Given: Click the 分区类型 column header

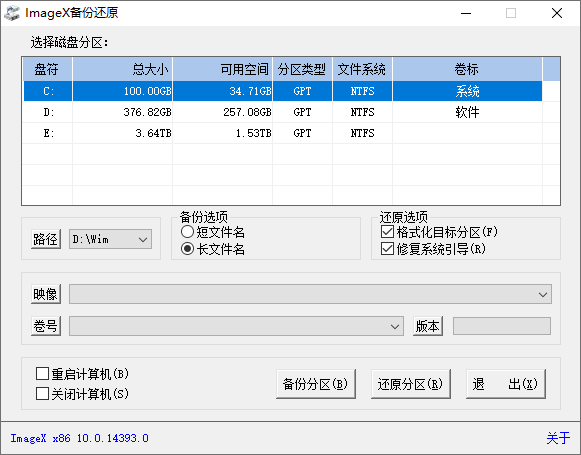Looking at the screenshot, I should (x=303, y=69).
